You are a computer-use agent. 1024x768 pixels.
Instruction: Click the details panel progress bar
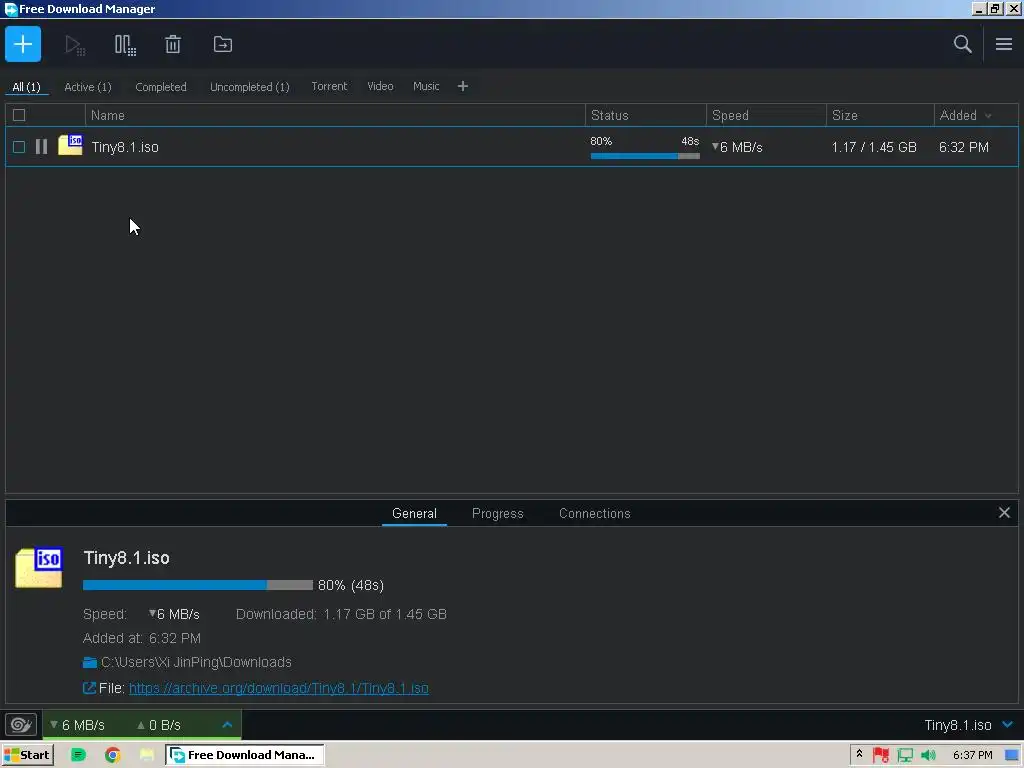pyautogui.click(x=198, y=585)
